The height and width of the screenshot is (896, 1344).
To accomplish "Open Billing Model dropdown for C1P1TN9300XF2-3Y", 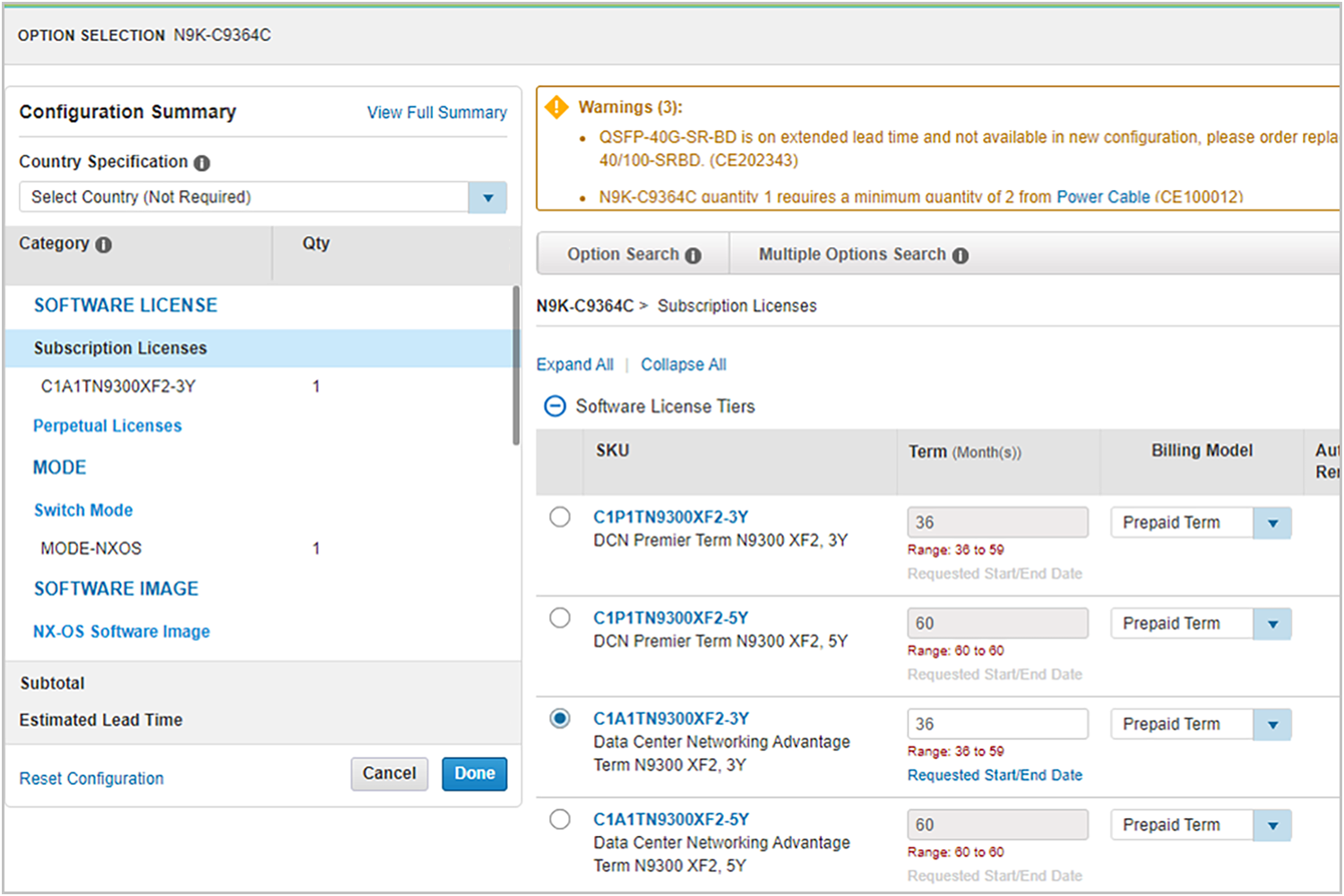I will pos(1272,523).
